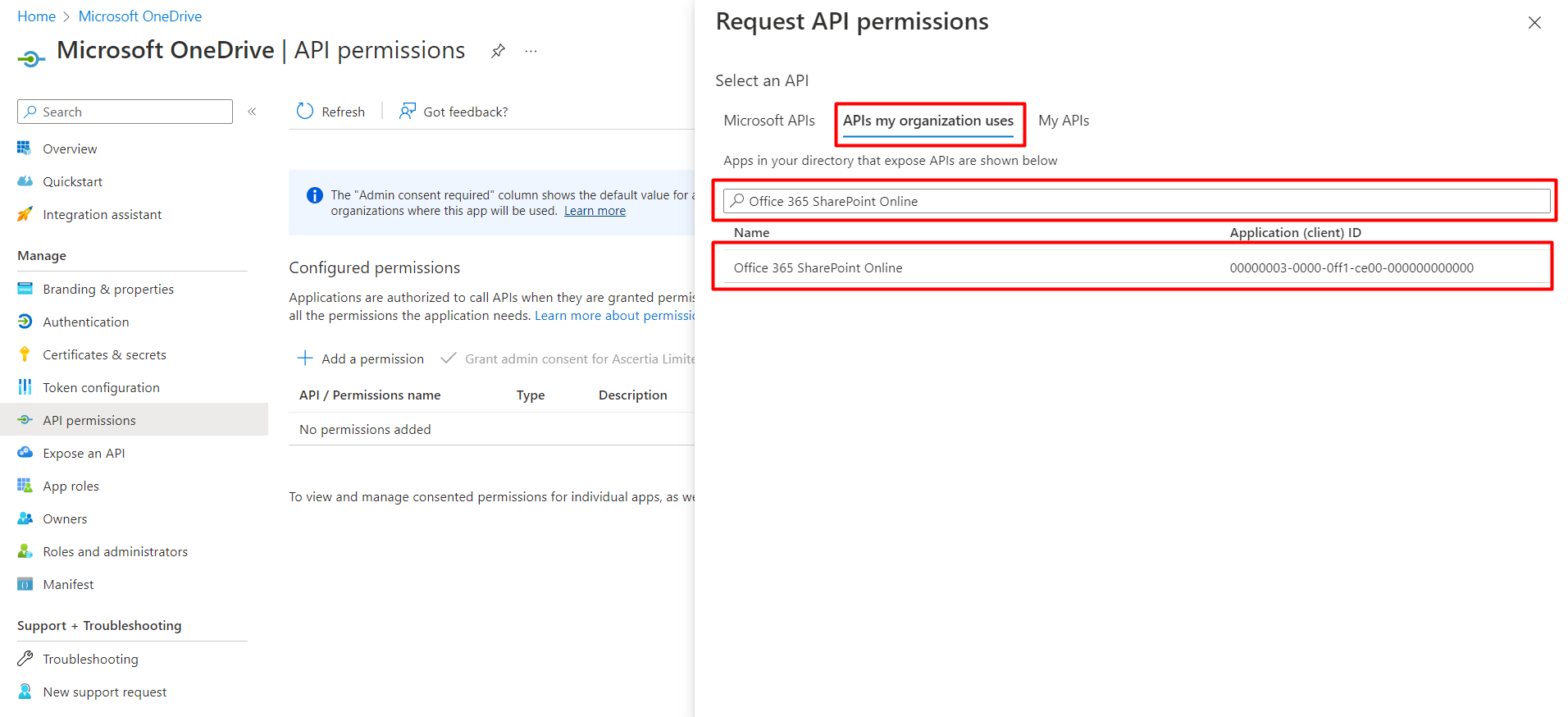Image resolution: width=1568 pixels, height=717 pixels.
Task: Switch to the My APIs tab
Action: [1064, 121]
